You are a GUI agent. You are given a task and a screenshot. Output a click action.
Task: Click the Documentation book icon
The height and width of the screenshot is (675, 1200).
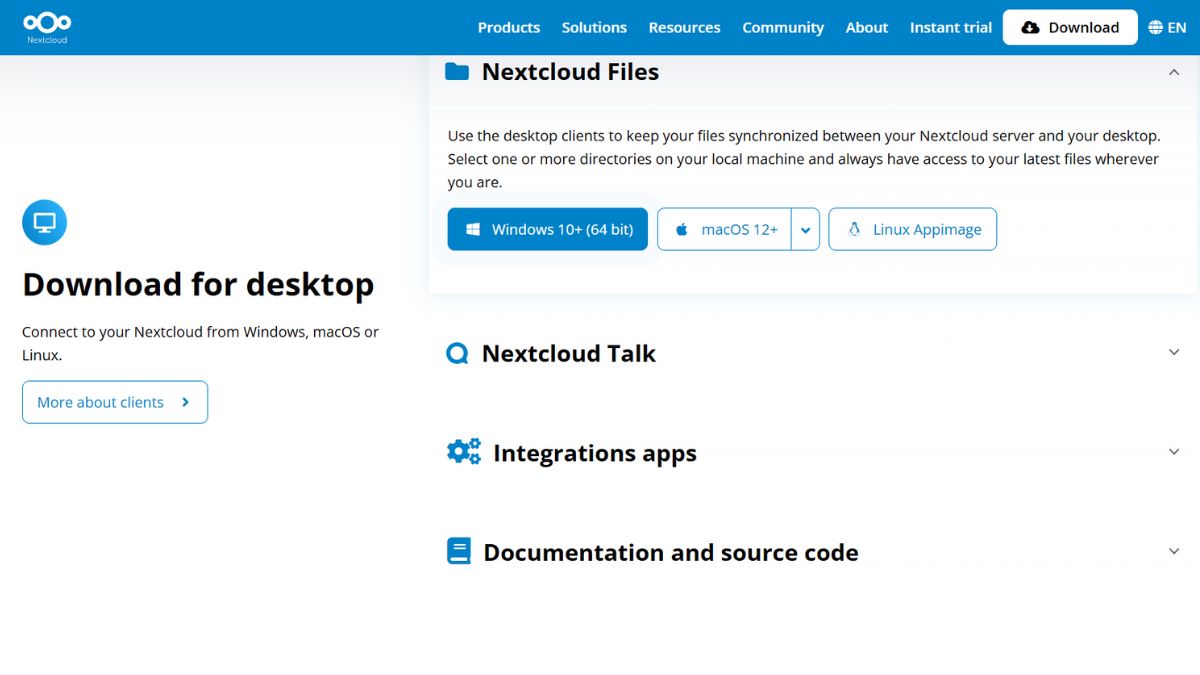pyautogui.click(x=458, y=551)
